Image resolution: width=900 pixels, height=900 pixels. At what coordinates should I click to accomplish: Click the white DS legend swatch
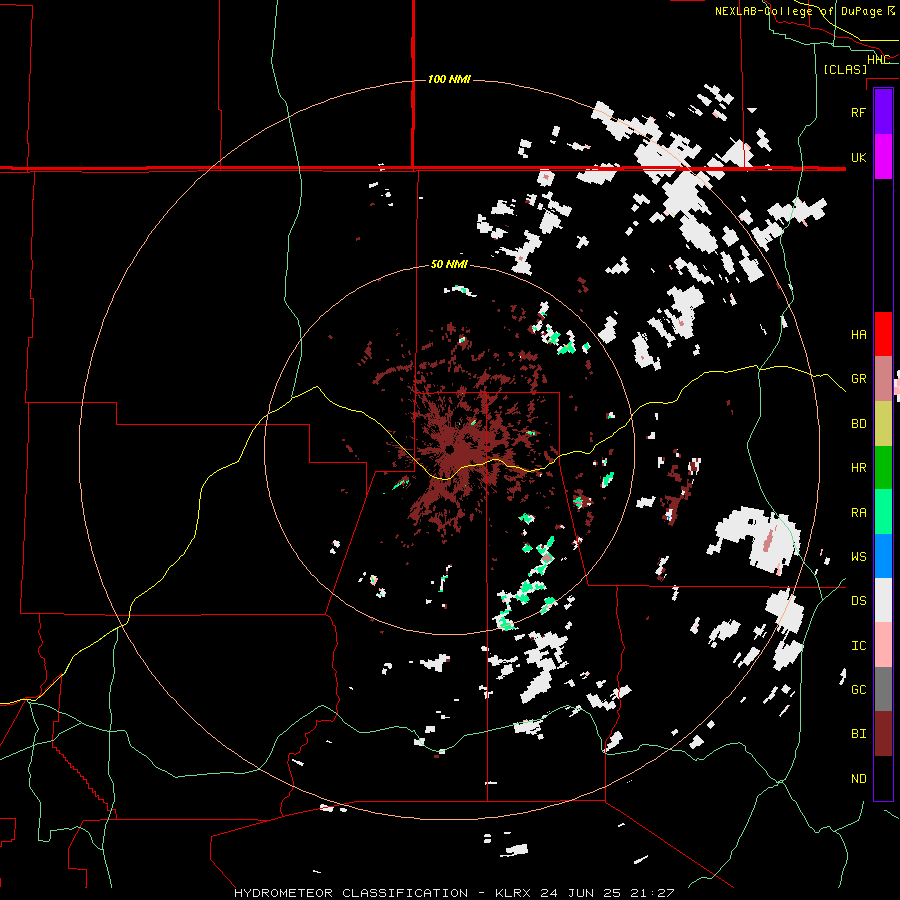click(x=883, y=600)
